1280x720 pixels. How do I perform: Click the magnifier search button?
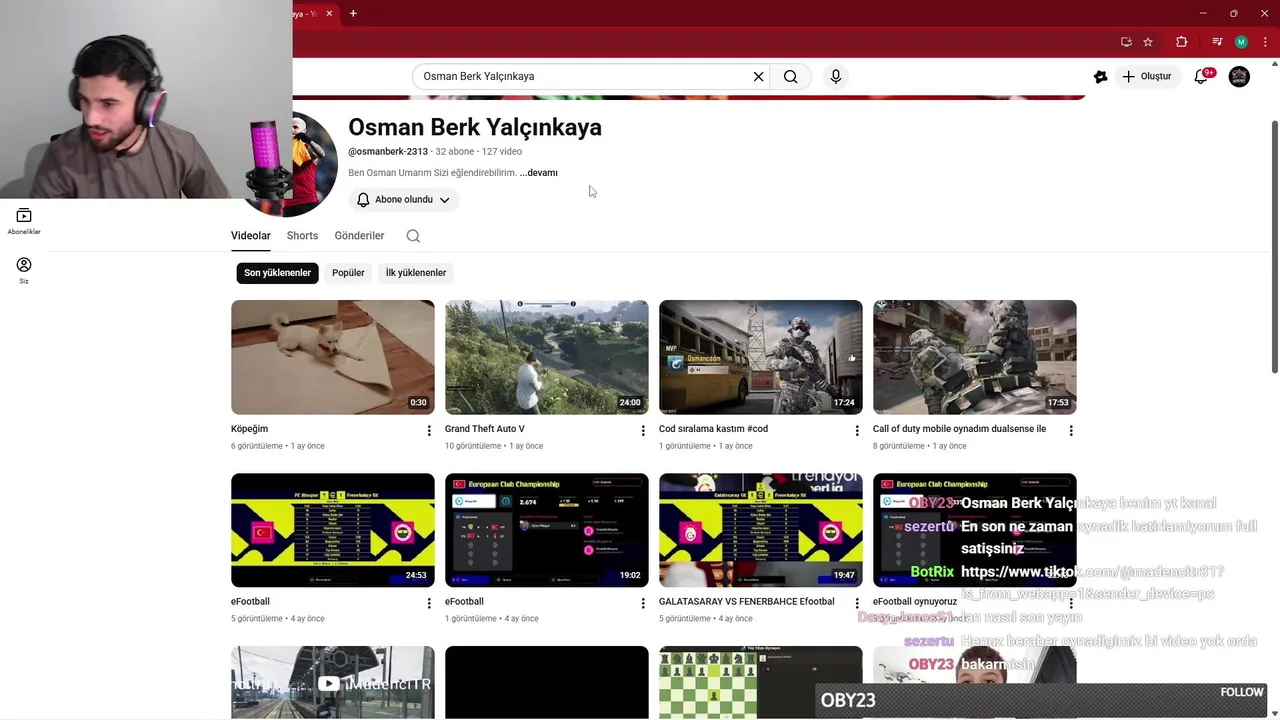coord(791,76)
